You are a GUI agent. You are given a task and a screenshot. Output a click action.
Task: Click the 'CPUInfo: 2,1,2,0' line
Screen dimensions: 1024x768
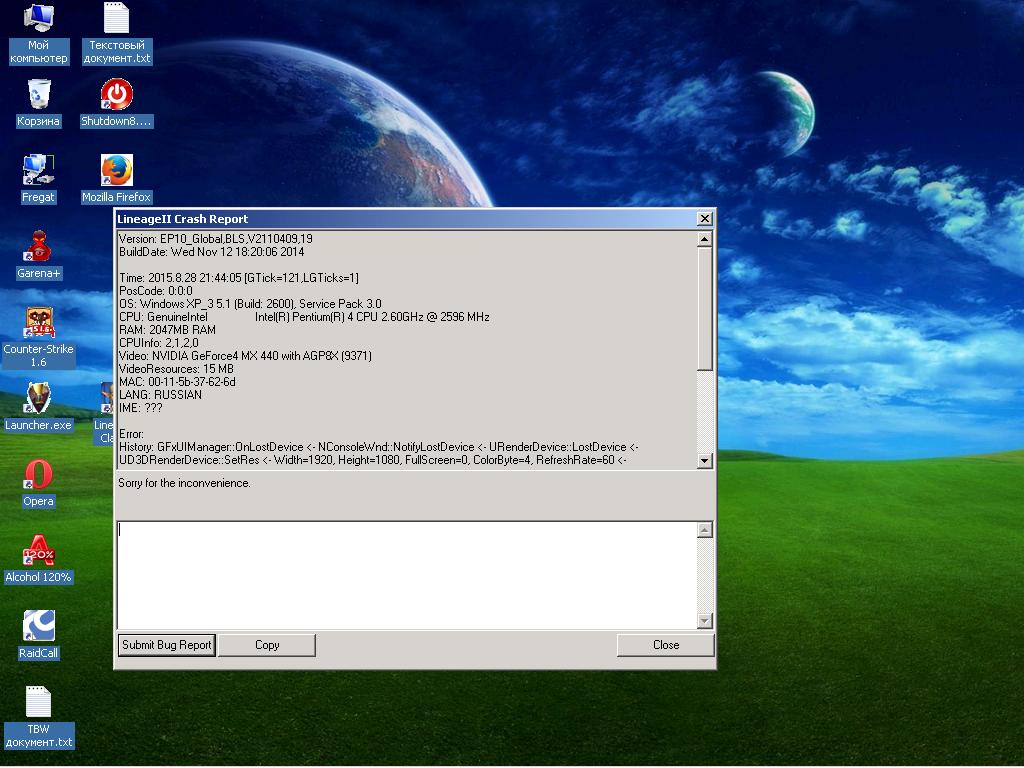pos(159,344)
